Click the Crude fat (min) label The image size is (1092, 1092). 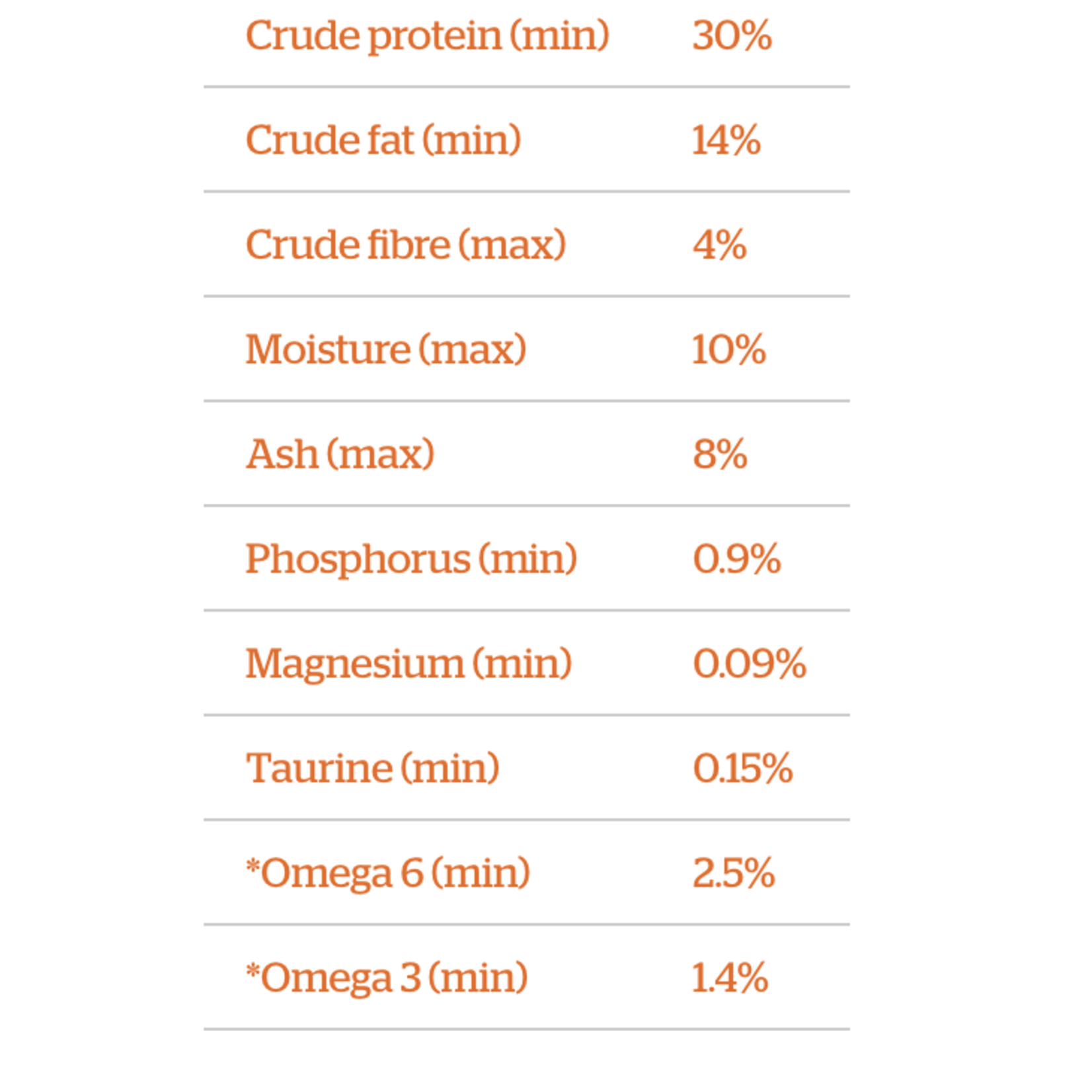pos(383,140)
